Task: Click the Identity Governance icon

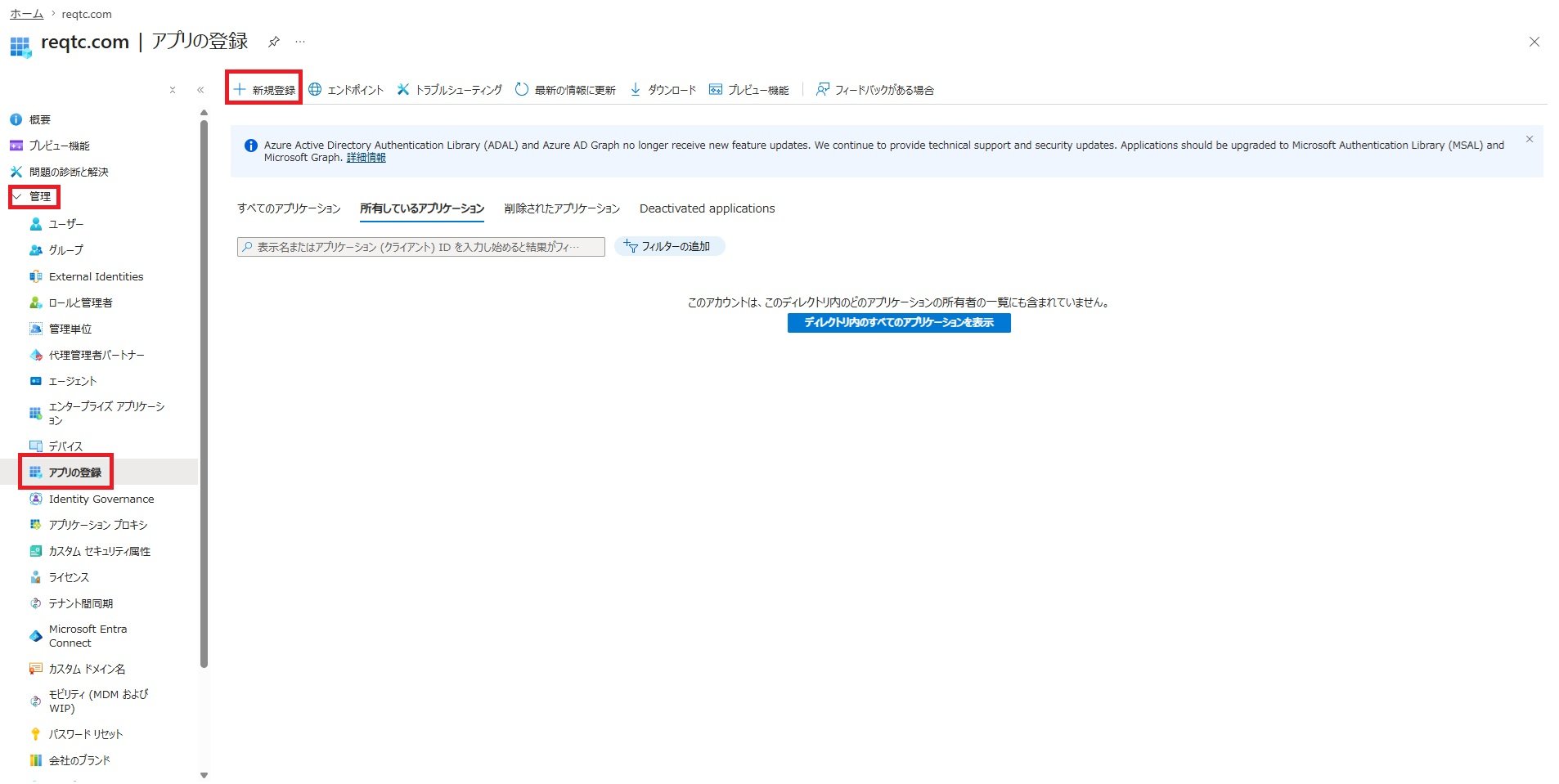Action: tap(35, 499)
